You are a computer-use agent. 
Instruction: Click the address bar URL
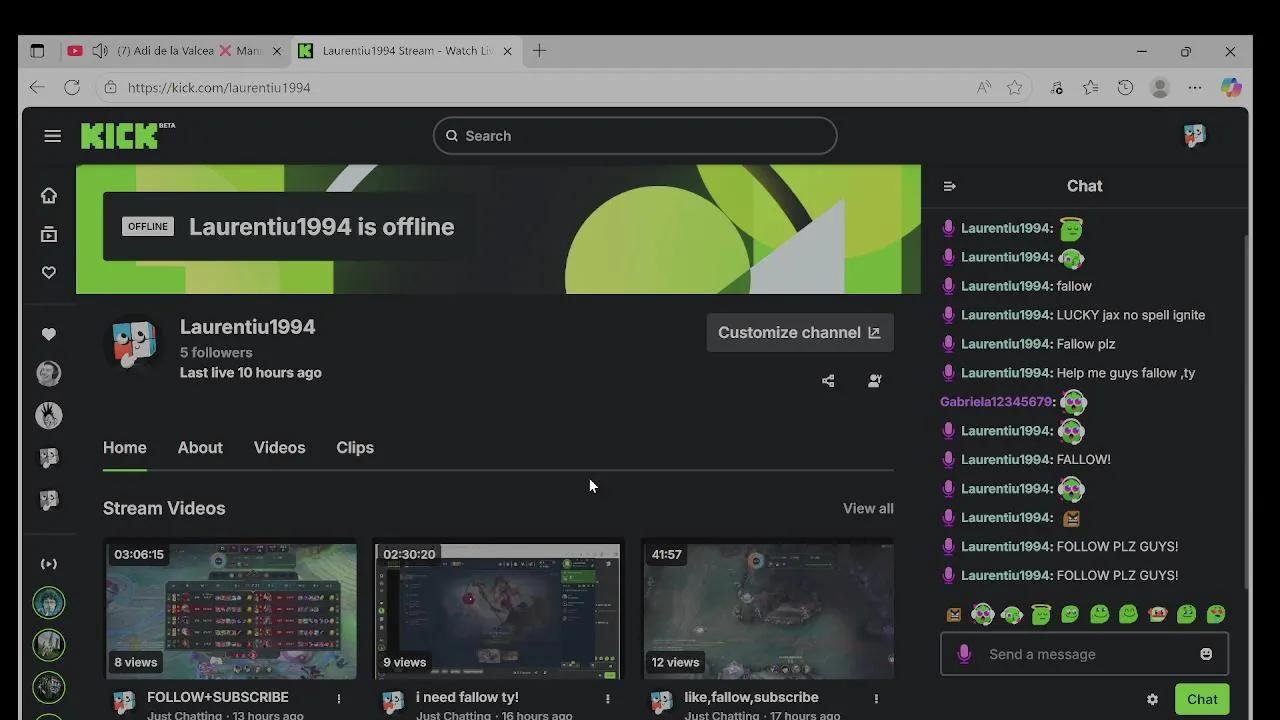(219, 88)
